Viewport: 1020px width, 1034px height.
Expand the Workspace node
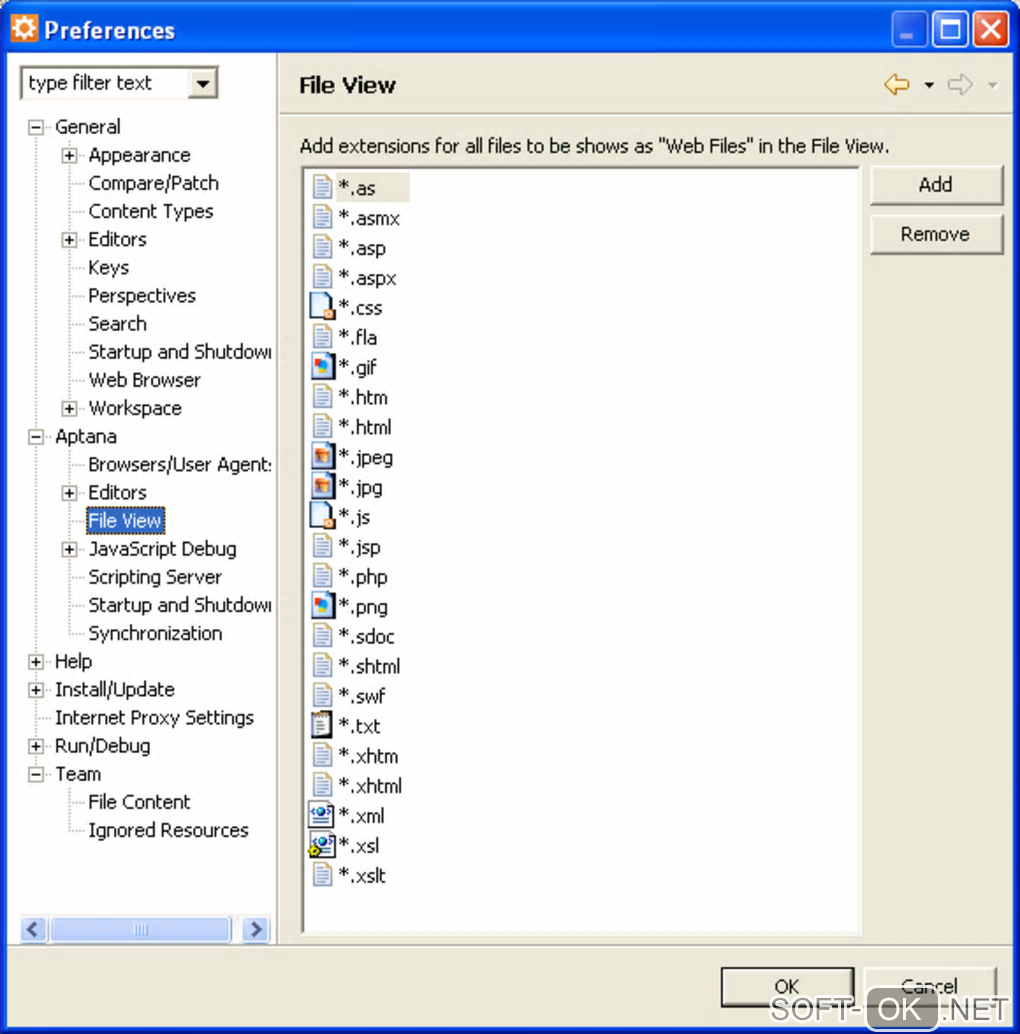click(x=69, y=408)
